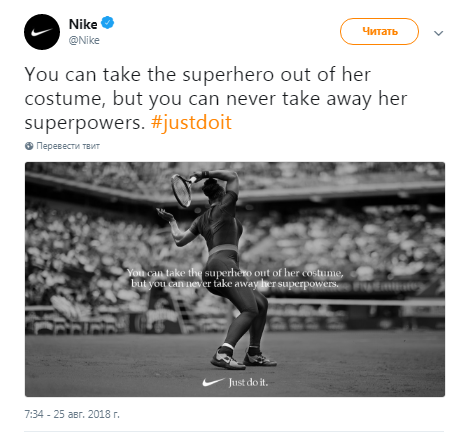Open the tweet timestamp 7:34 - 25 авг. 2018
The image size is (470, 434).
click(72, 414)
